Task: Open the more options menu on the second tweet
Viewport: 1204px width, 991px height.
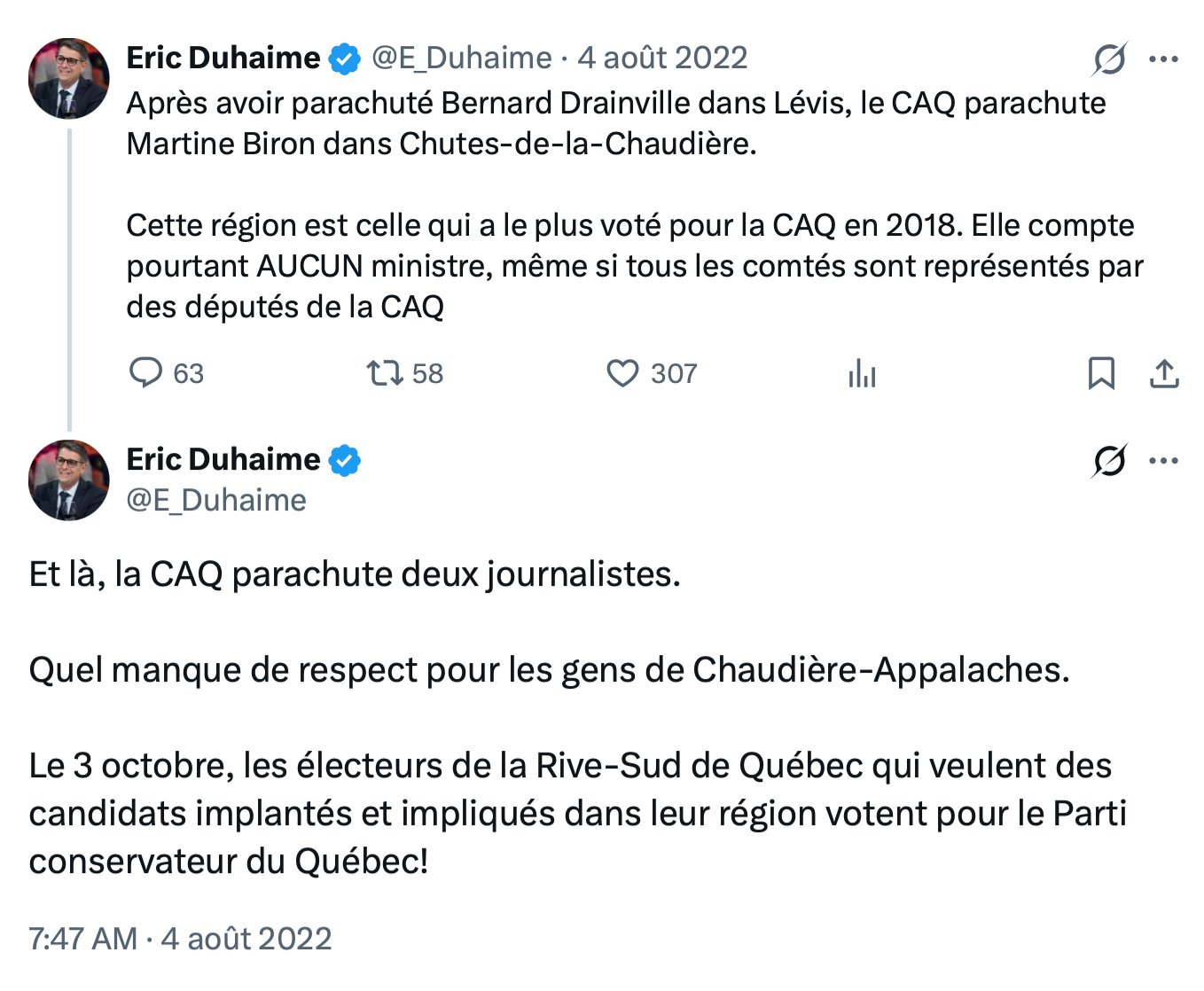Action: pyautogui.click(x=1163, y=461)
